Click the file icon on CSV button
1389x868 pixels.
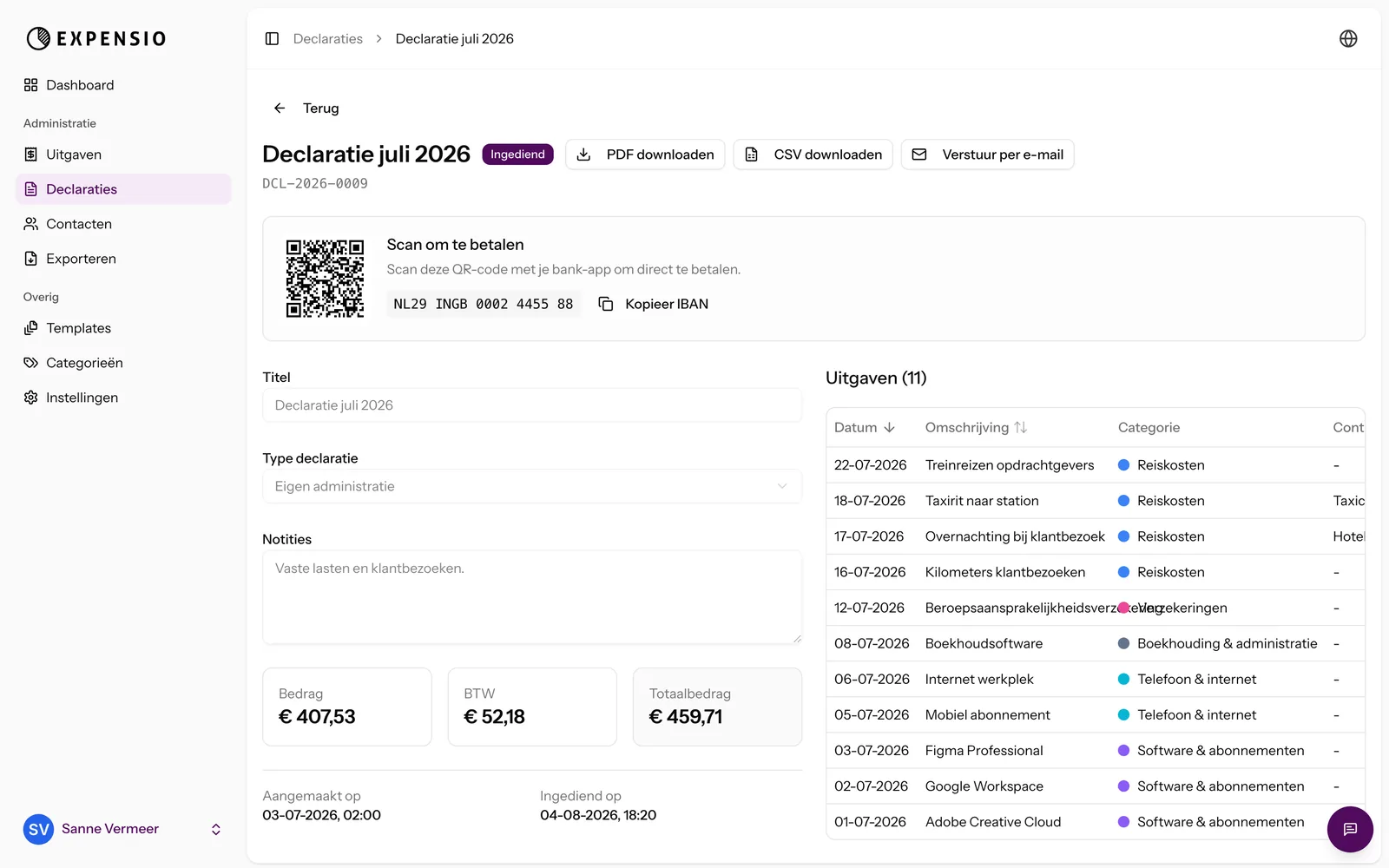pos(752,155)
